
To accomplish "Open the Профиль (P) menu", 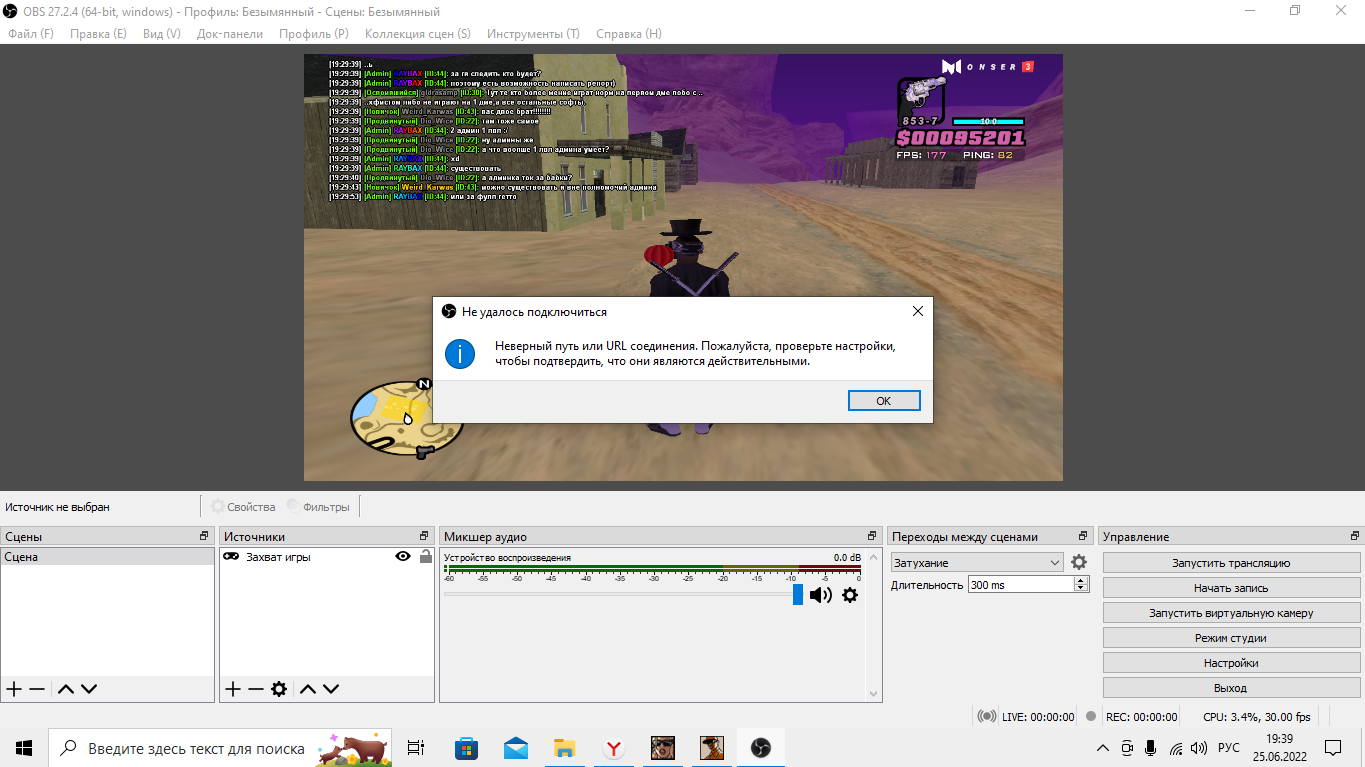I will pyautogui.click(x=314, y=33).
